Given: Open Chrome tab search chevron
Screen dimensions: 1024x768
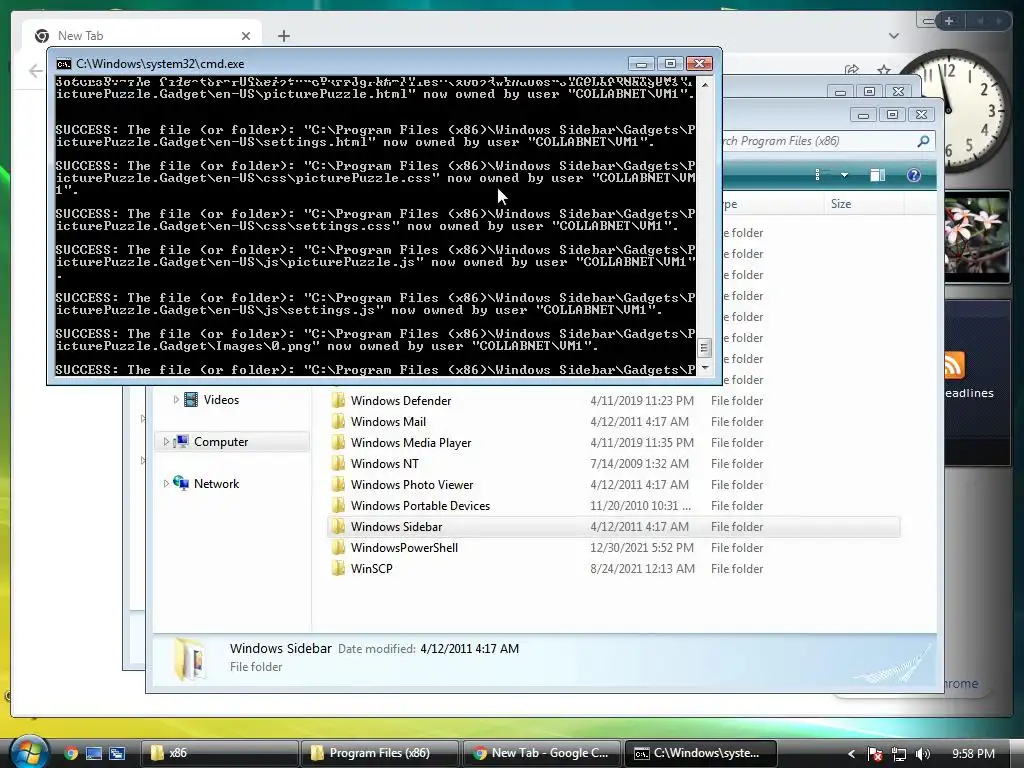Looking at the screenshot, I should 893,36.
